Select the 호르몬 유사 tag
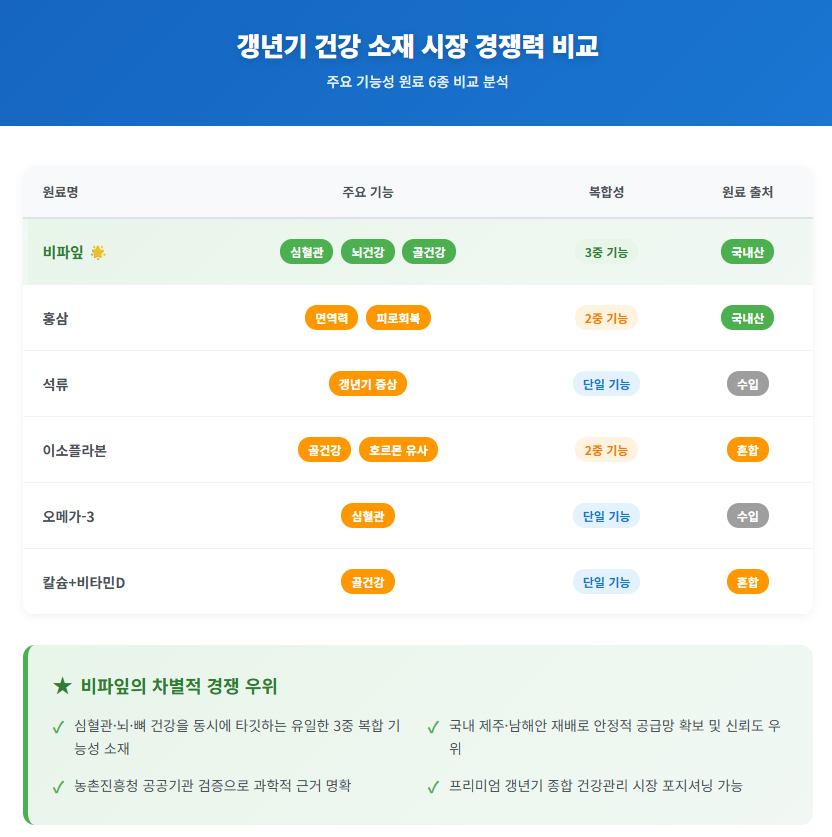The height and width of the screenshot is (837, 832). pyautogui.click(x=398, y=450)
